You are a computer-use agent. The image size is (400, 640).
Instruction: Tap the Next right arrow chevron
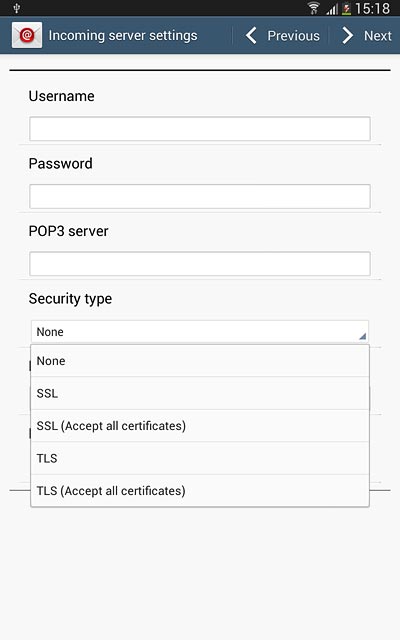click(x=347, y=36)
